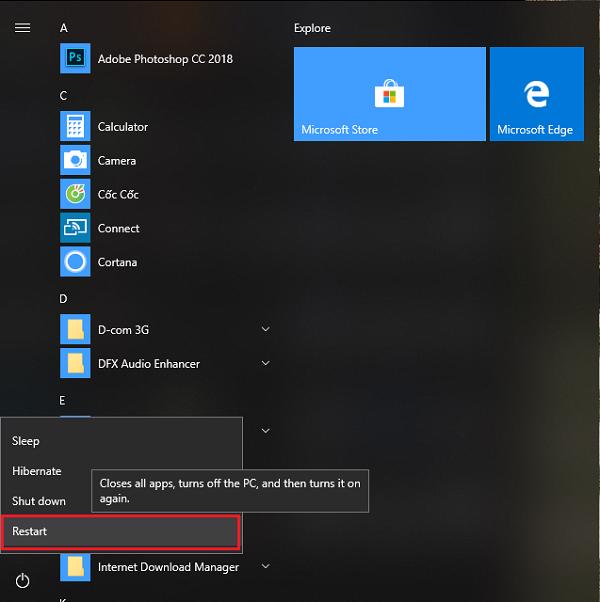600x602 pixels.
Task: Expand the D-com 3G folder chevron
Action: click(x=265, y=329)
